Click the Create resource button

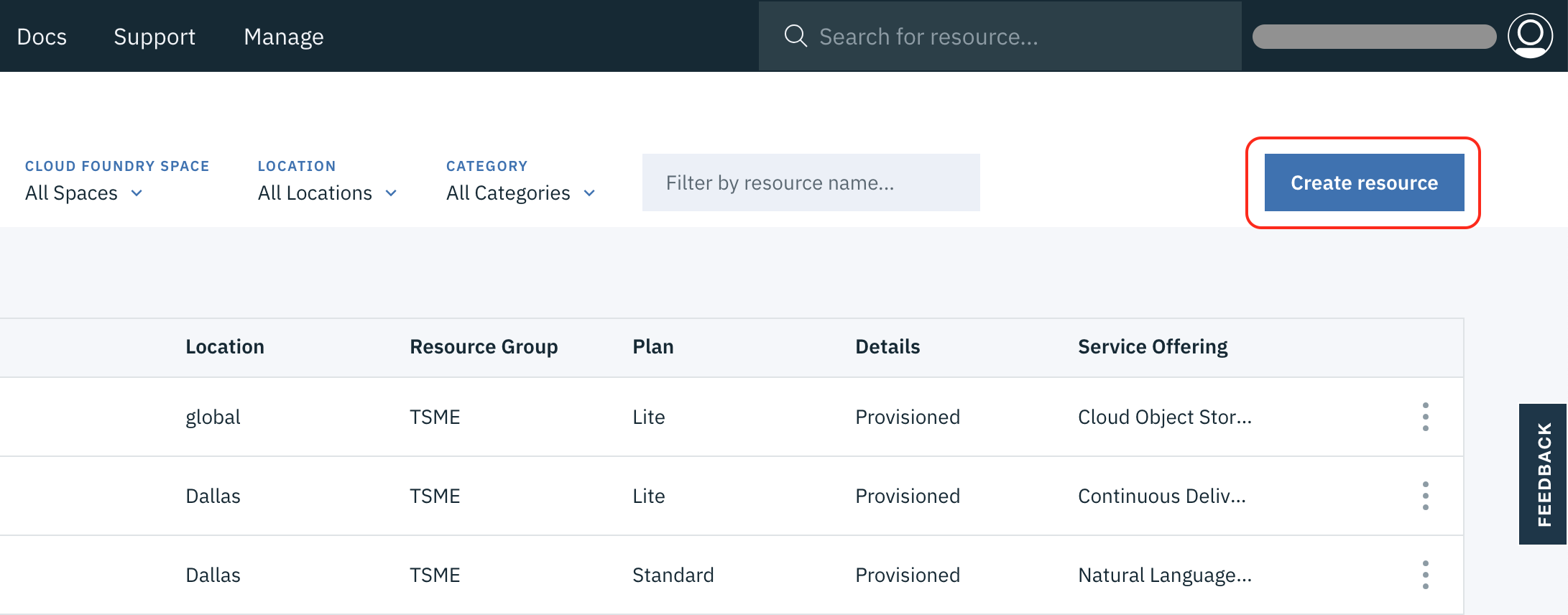tap(1364, 182)
